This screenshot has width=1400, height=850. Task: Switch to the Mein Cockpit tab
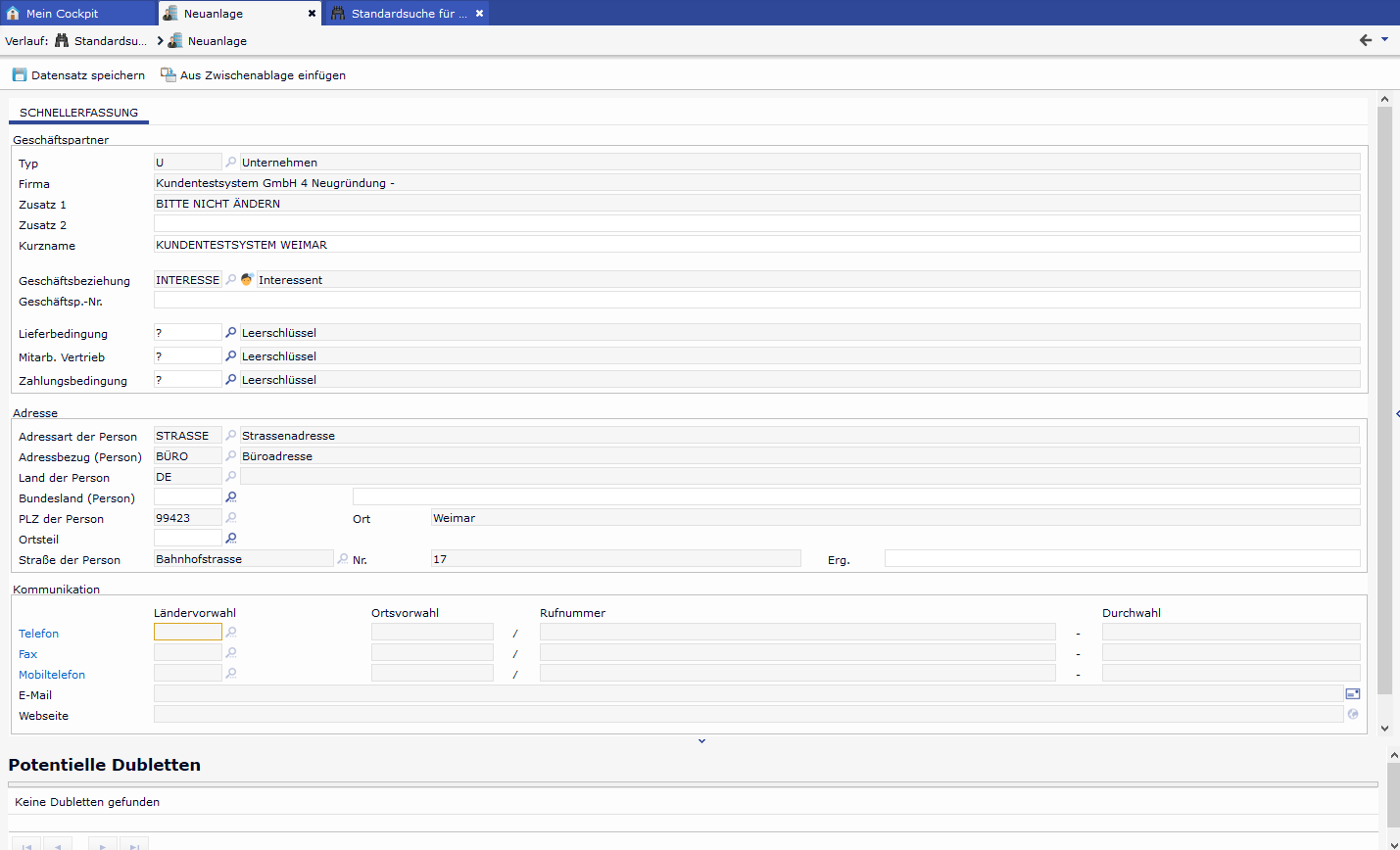click(x=62, y=14)
